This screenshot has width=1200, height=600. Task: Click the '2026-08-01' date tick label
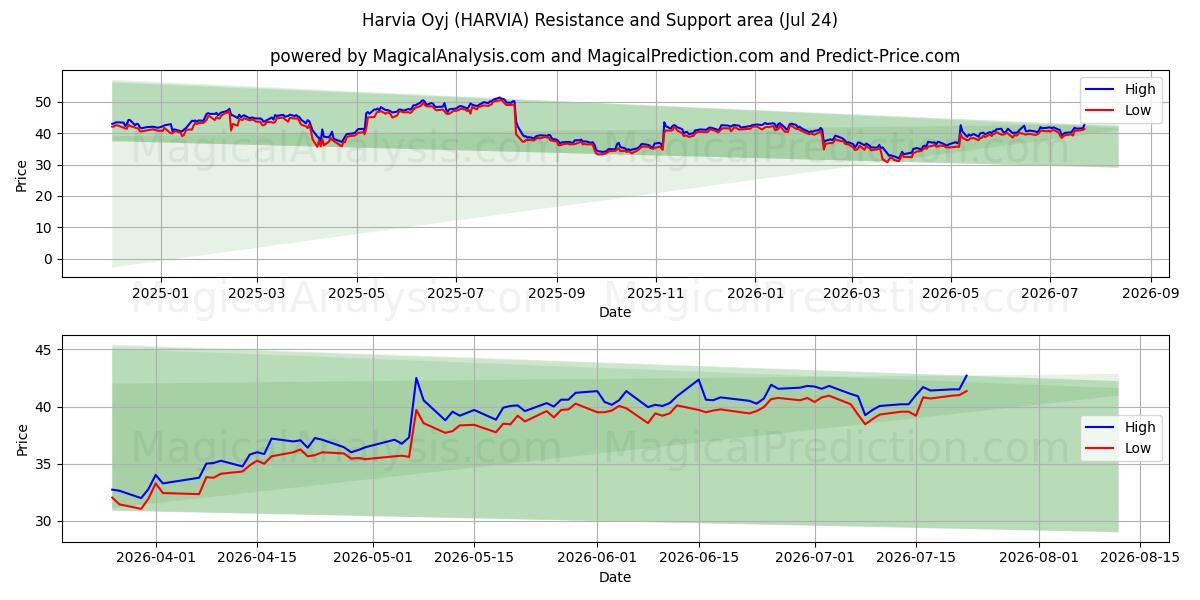point(1039,558)
